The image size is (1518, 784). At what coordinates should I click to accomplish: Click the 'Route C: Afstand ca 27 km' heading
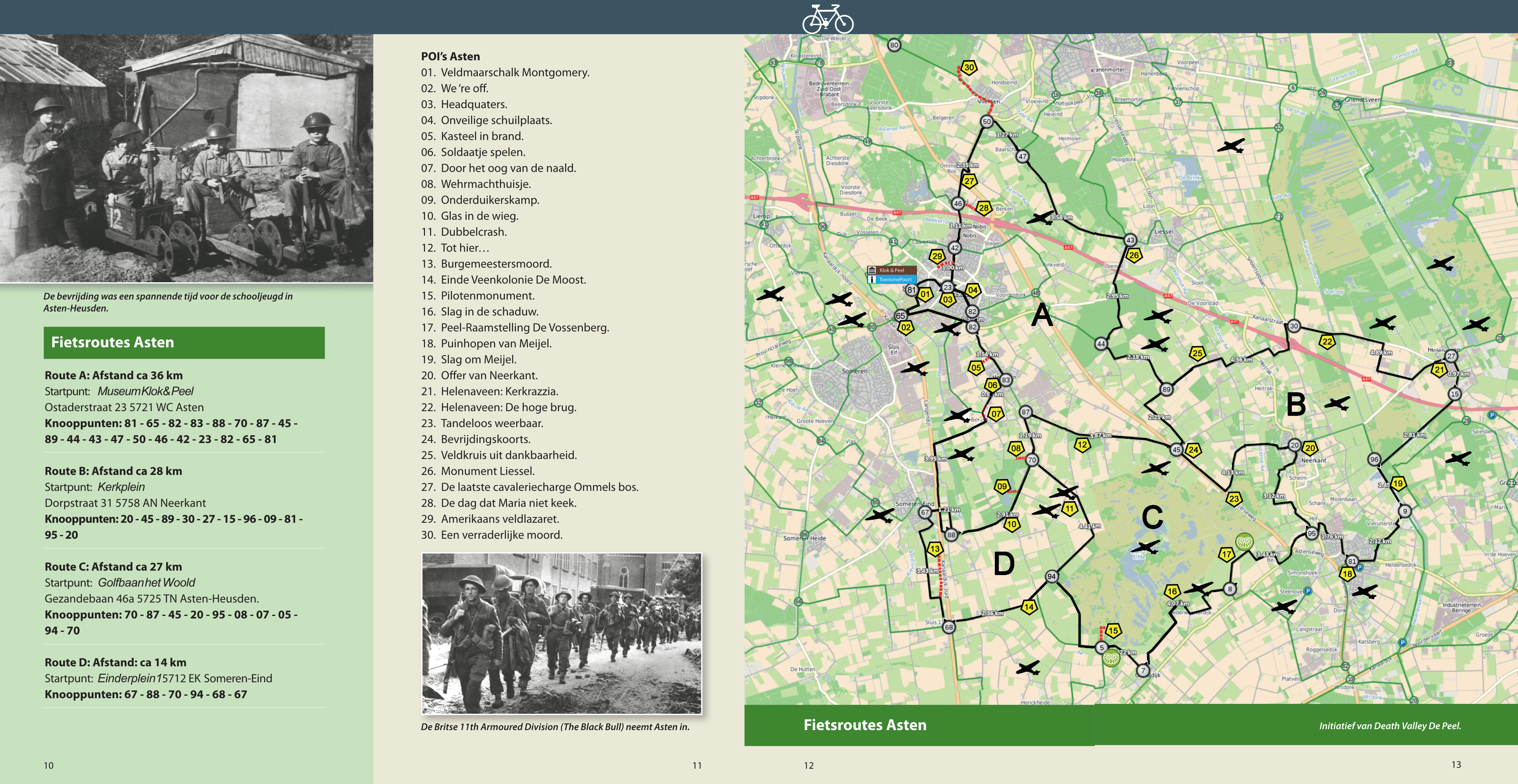click(x=113, y=566)
